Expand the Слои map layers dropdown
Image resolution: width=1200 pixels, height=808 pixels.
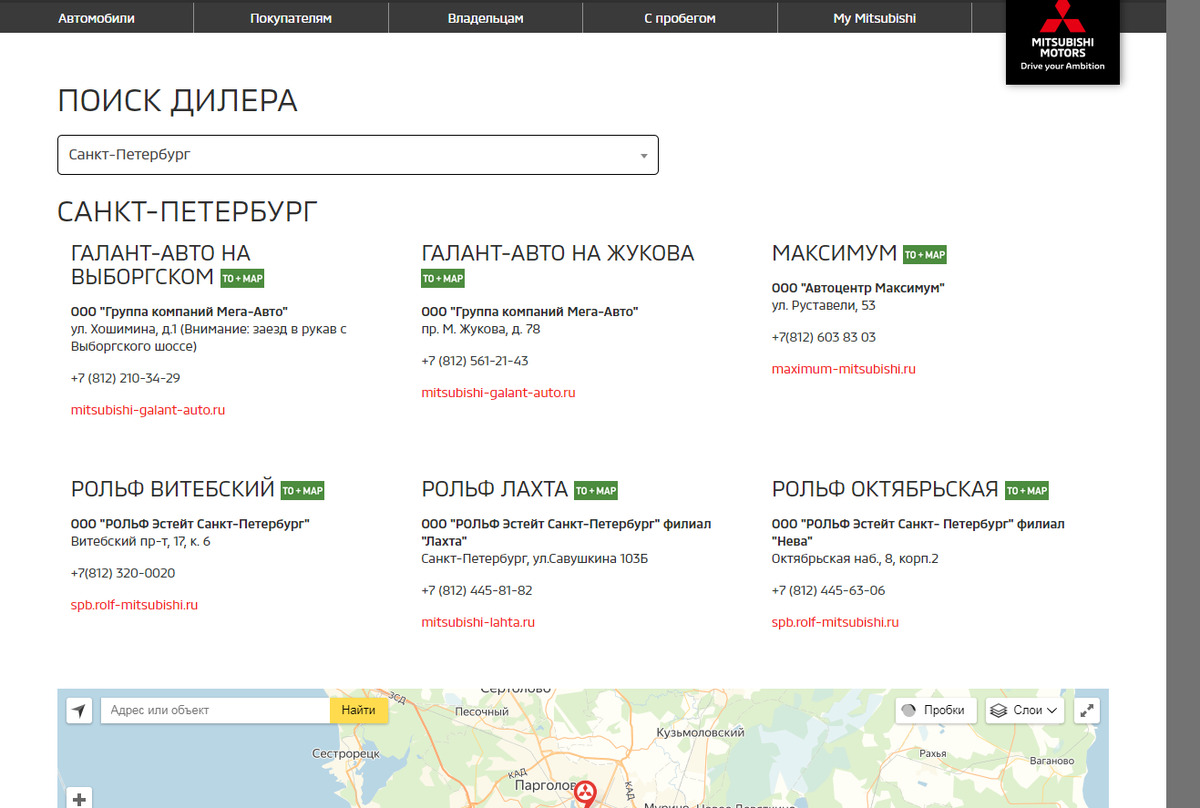1025,710
